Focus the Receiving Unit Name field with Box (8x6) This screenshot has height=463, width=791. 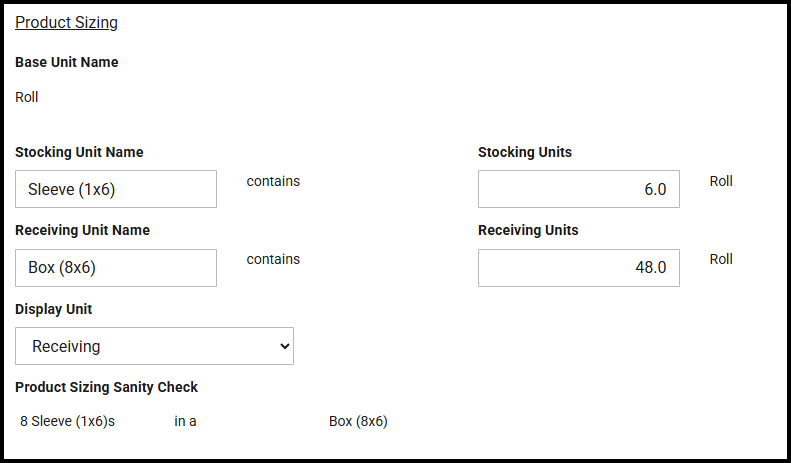(116, 268)
